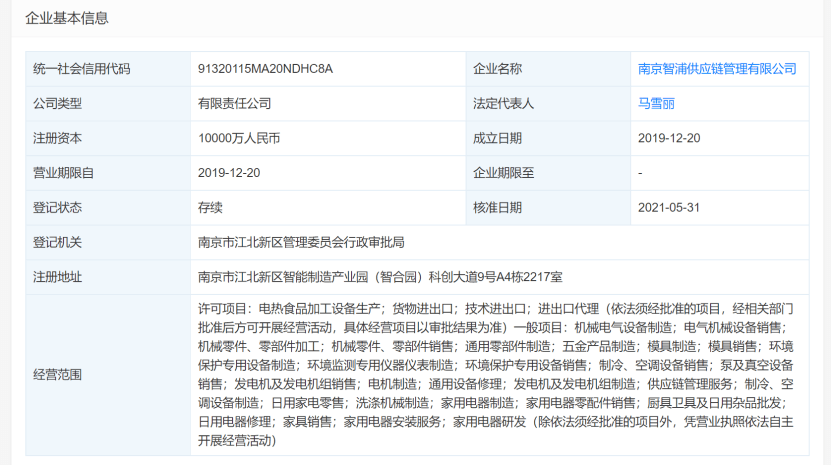Click the 统一社会信用代码 label cell

tap(108, 69)
